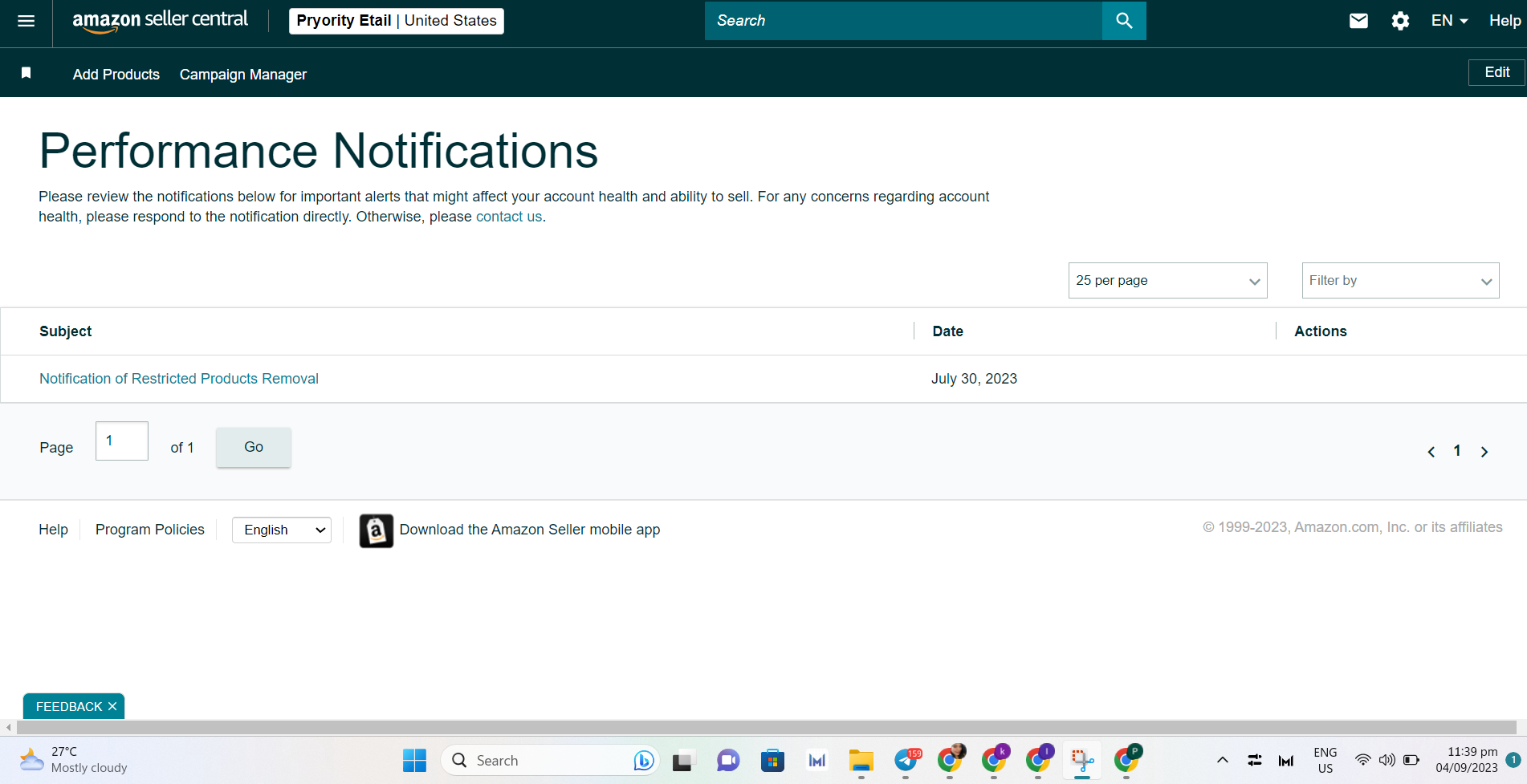Image resolution: width=1527 pixels, height=784 pixels.
Task: Open Microsoft Store from the taskbar
Action: pyautogui.click(x=772, y=760)
